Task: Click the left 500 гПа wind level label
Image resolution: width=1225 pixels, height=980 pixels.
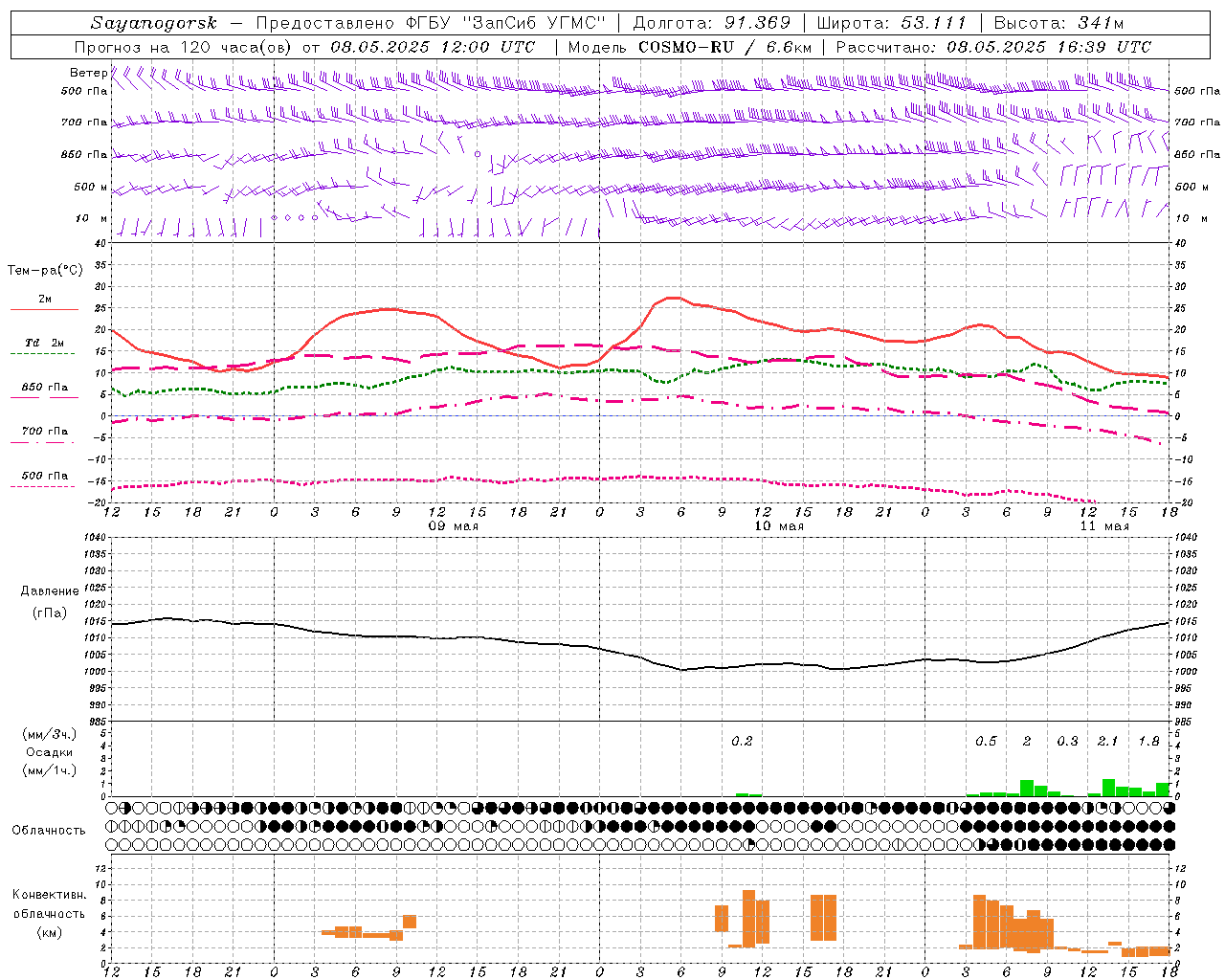Action: tap(84, 92)
